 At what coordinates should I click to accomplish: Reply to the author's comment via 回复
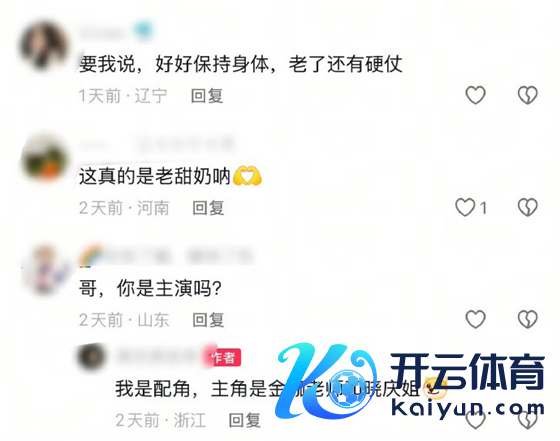point(245,420)
